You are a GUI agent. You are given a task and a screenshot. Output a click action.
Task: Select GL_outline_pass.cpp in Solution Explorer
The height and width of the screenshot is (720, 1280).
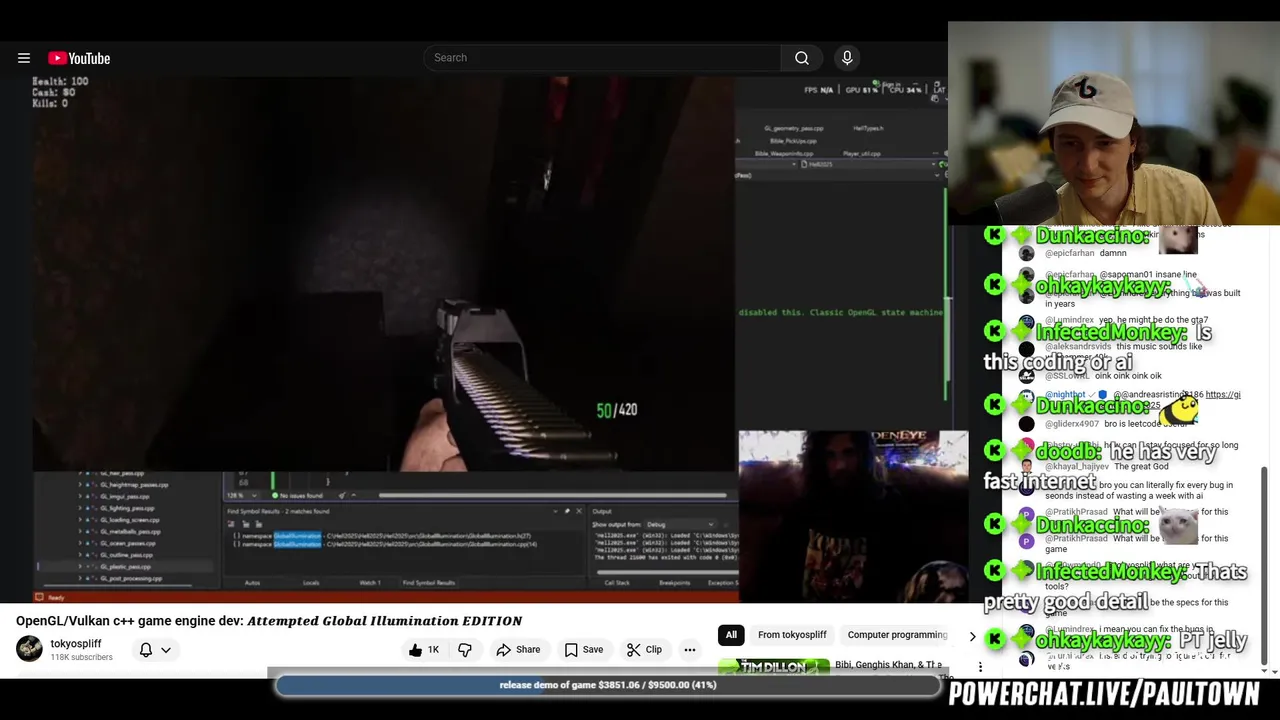click(x=126, y=555)
